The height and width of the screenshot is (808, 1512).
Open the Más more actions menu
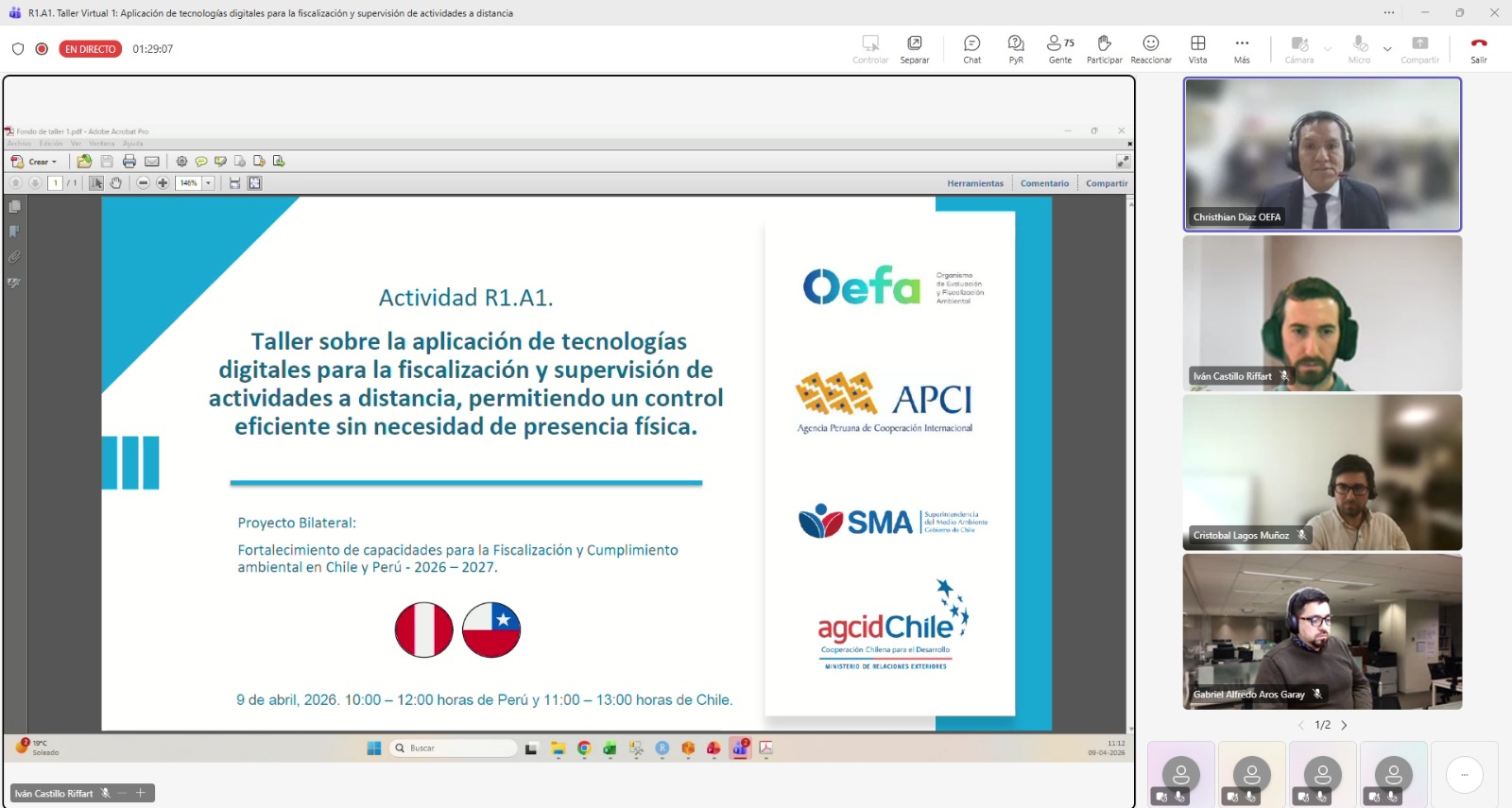pyautogui.click(x=1242, y=49)
